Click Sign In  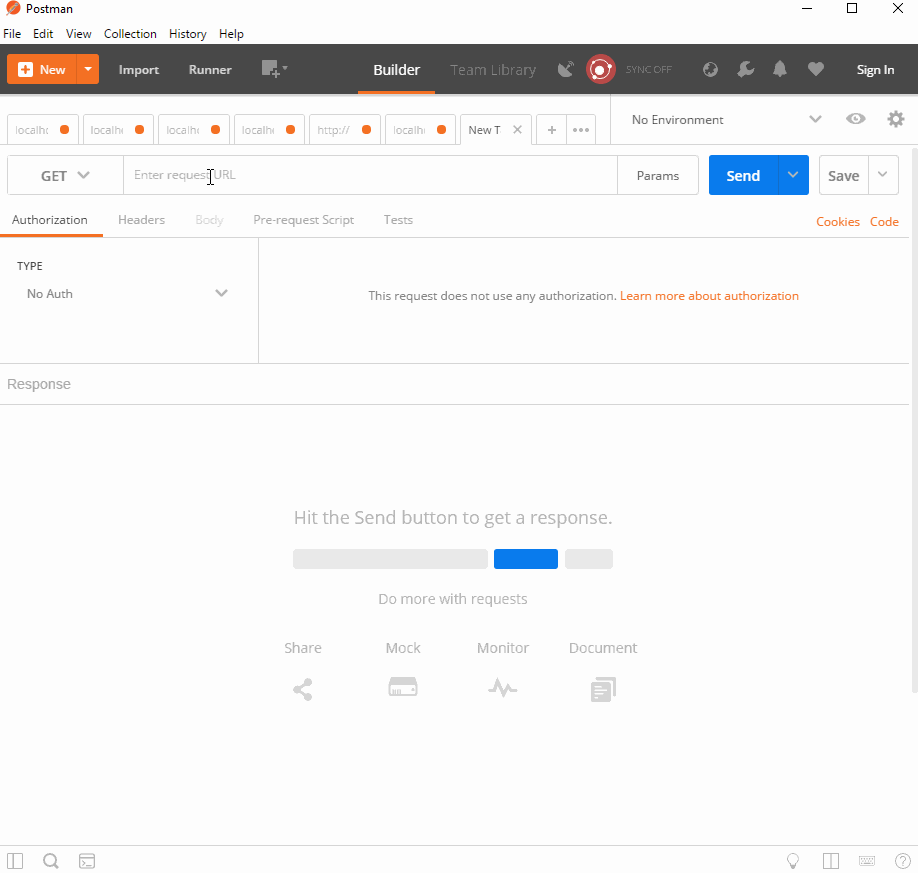tap(875, 70)
